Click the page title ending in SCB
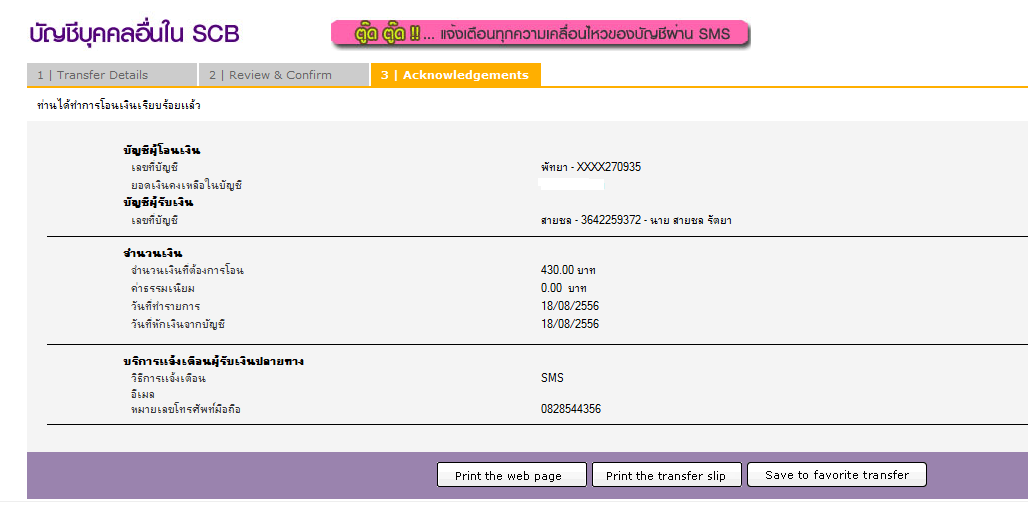 (x=135, y=33)
